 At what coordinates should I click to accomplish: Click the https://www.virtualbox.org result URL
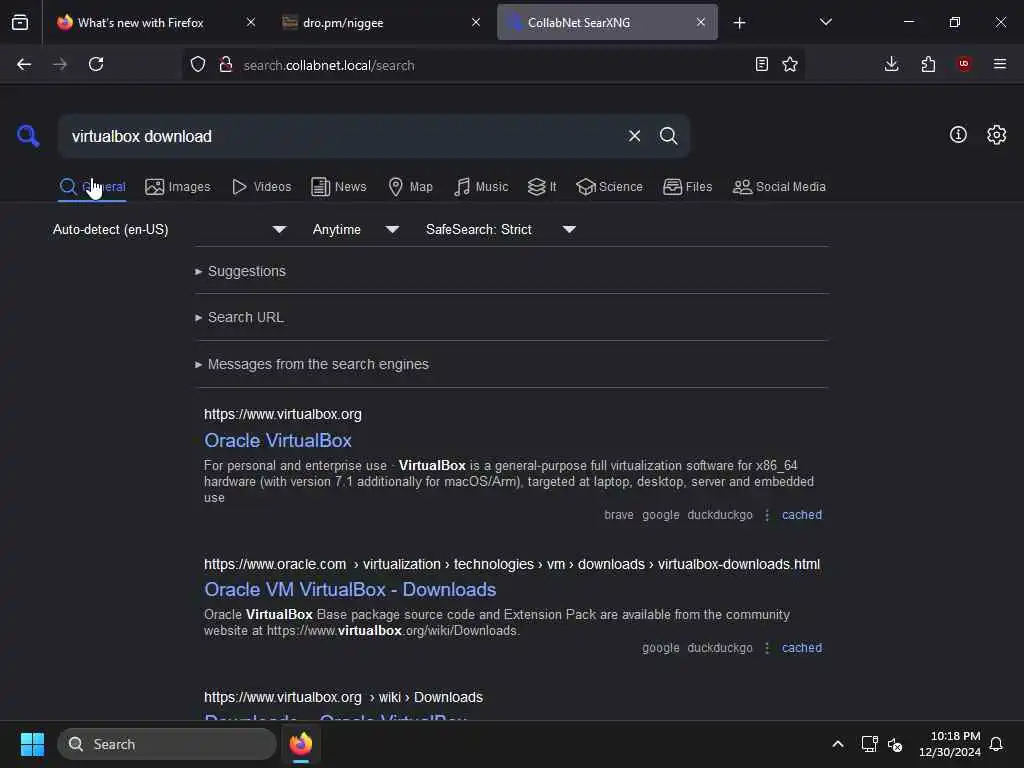click(283, 414)
